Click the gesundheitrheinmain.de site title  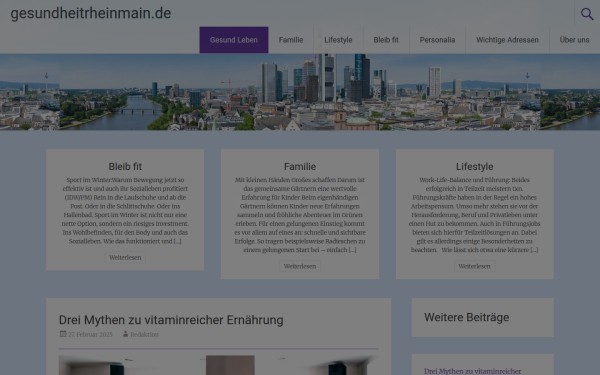[91, 13]
